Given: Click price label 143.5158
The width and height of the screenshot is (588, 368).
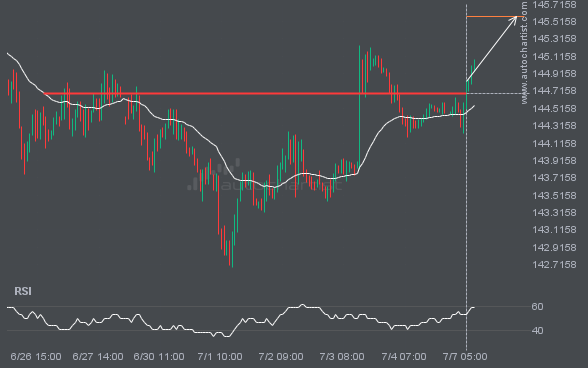Looking at the screenshot, I should (x=554, y=195).
